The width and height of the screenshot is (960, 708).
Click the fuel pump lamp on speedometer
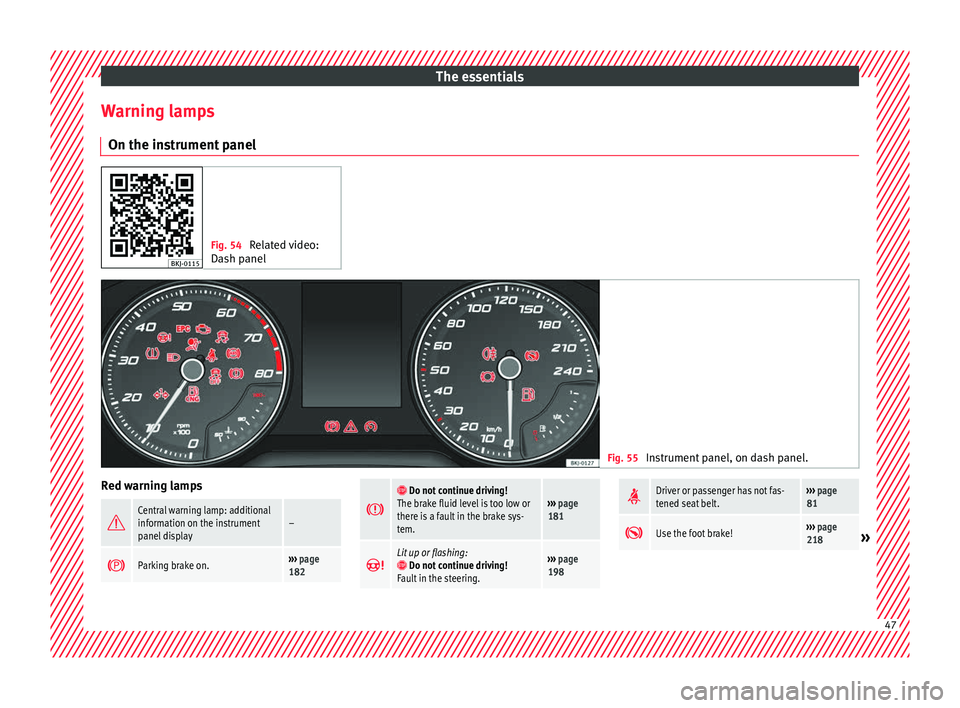(x=528, y=394)
